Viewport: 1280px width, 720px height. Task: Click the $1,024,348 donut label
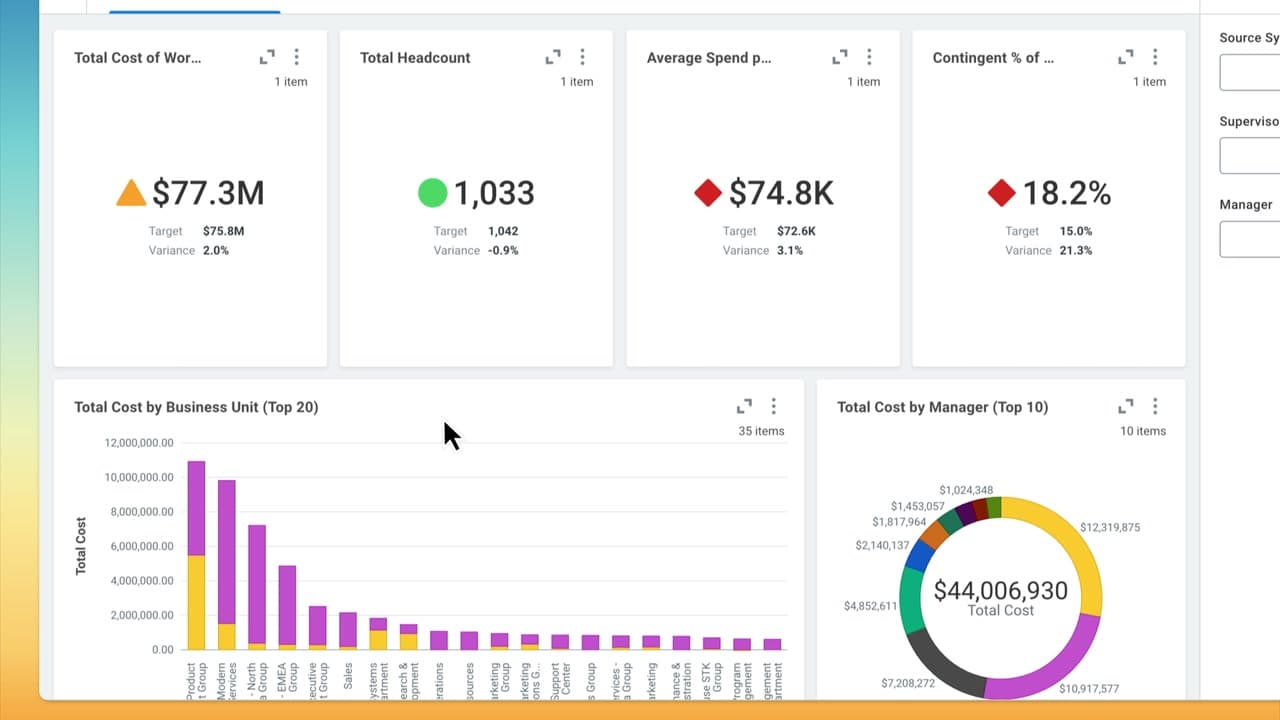point(966,490)
